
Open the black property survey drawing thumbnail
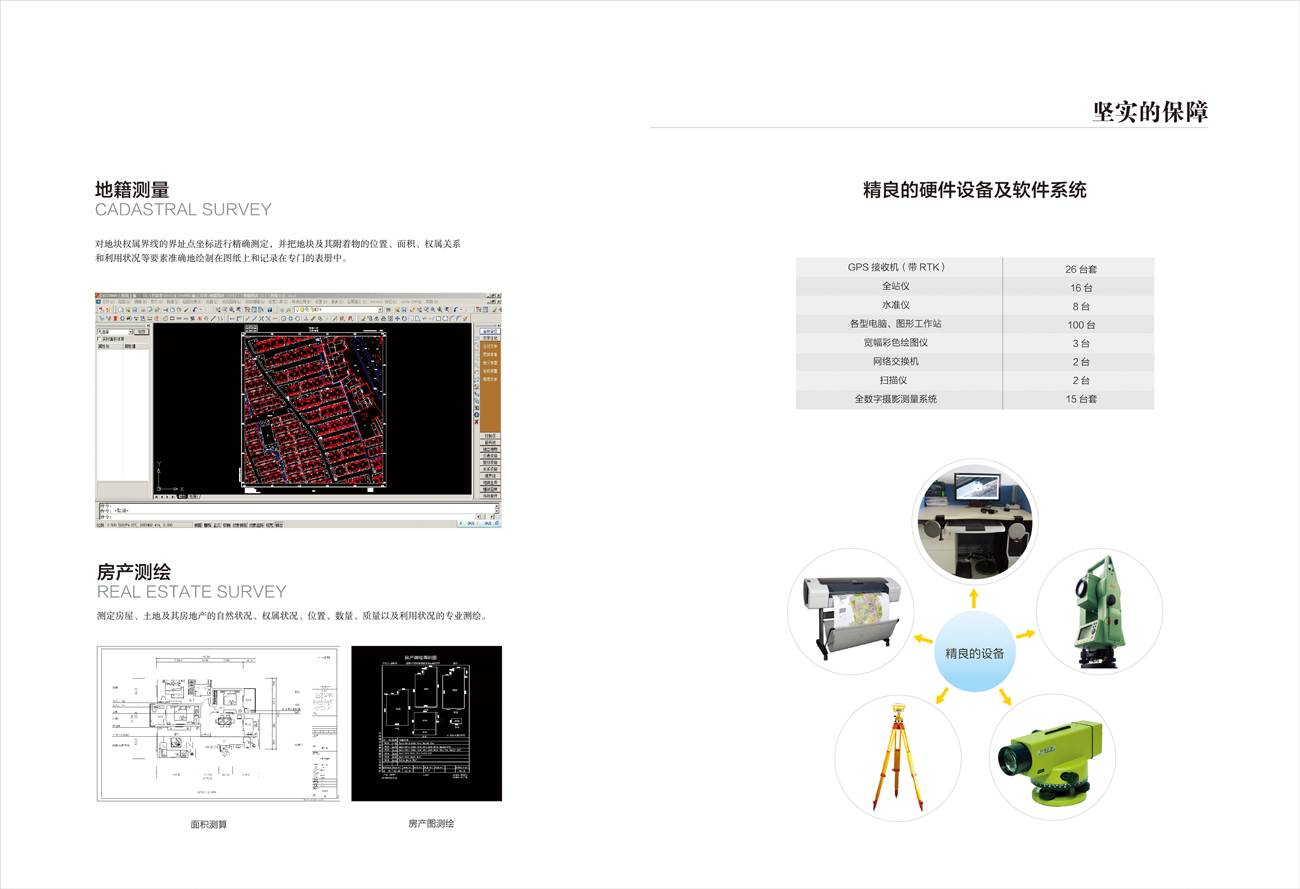click(x=426, y=723)
